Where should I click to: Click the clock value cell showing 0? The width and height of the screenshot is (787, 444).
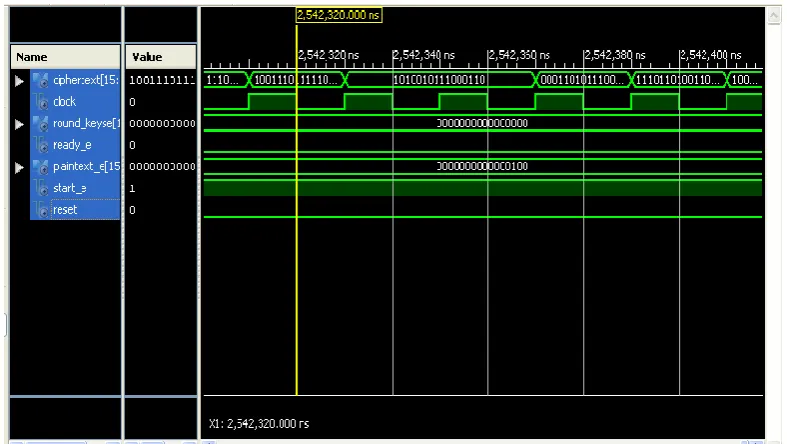coord(132,102)
